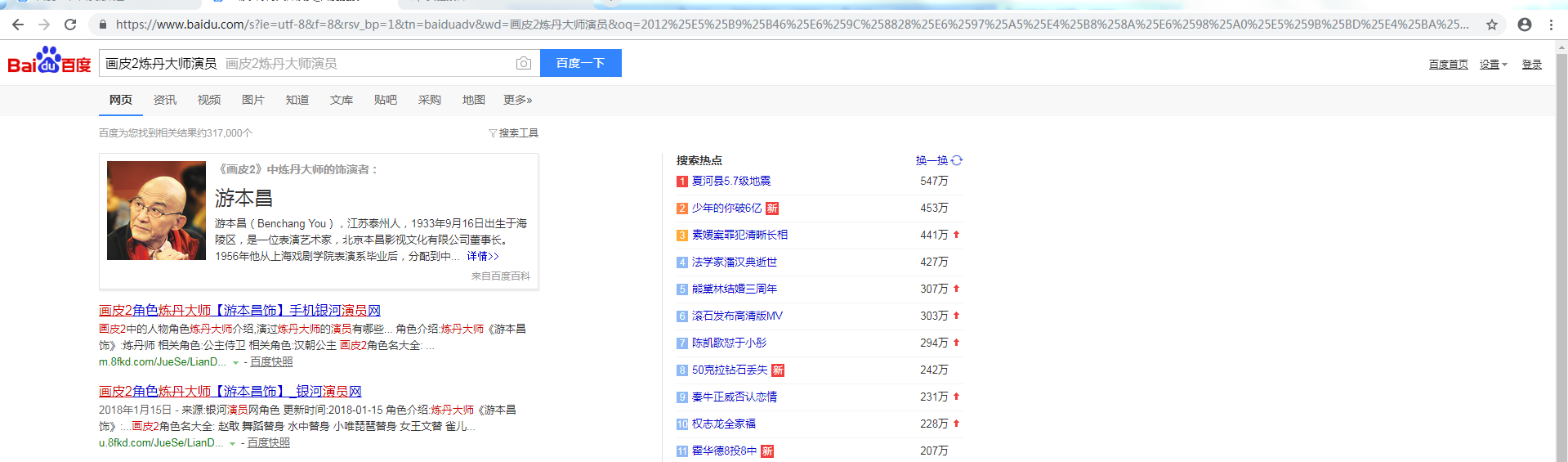Open hot search 熊黛林结婚三周年
Screen dimensions: 1568x462
pos(735,289)
